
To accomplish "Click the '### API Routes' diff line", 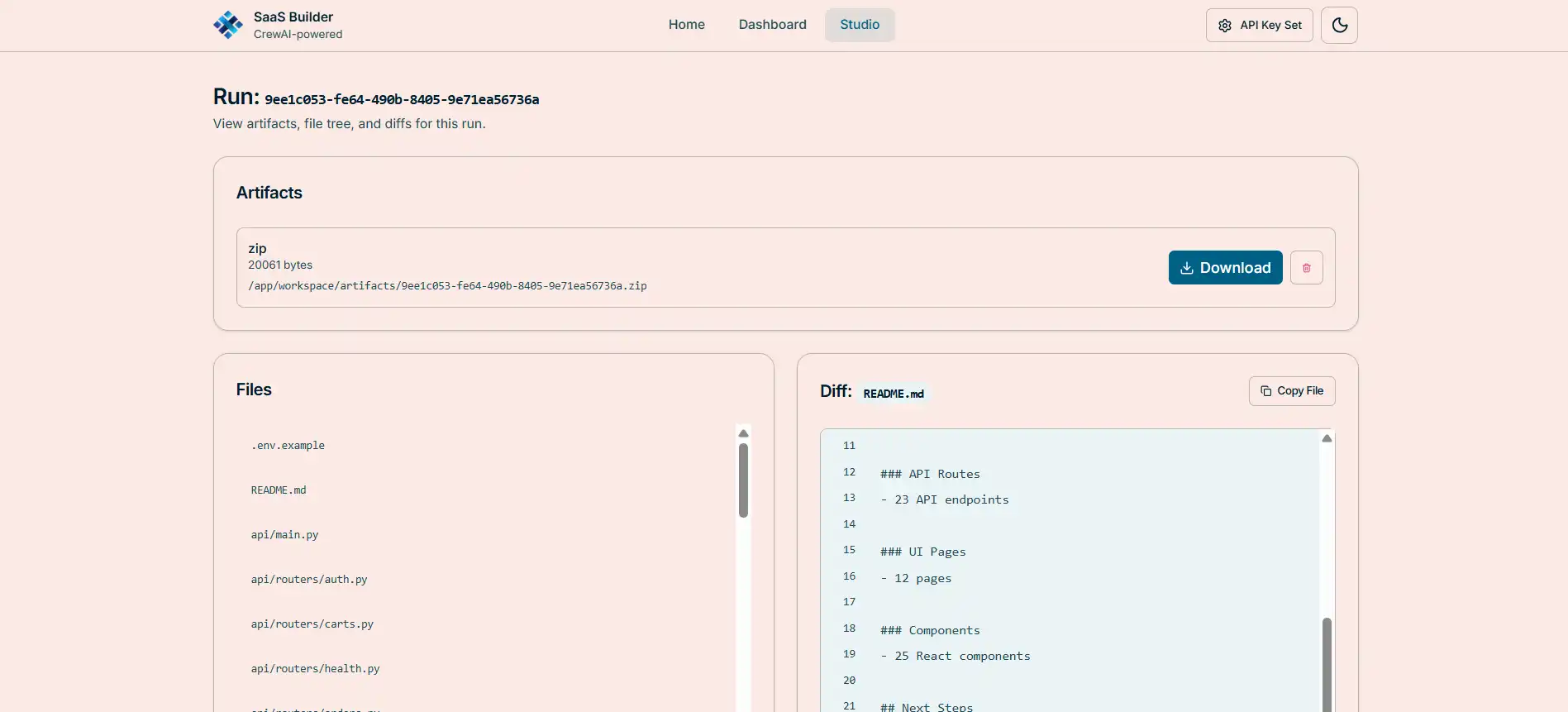I will [930, 474].
